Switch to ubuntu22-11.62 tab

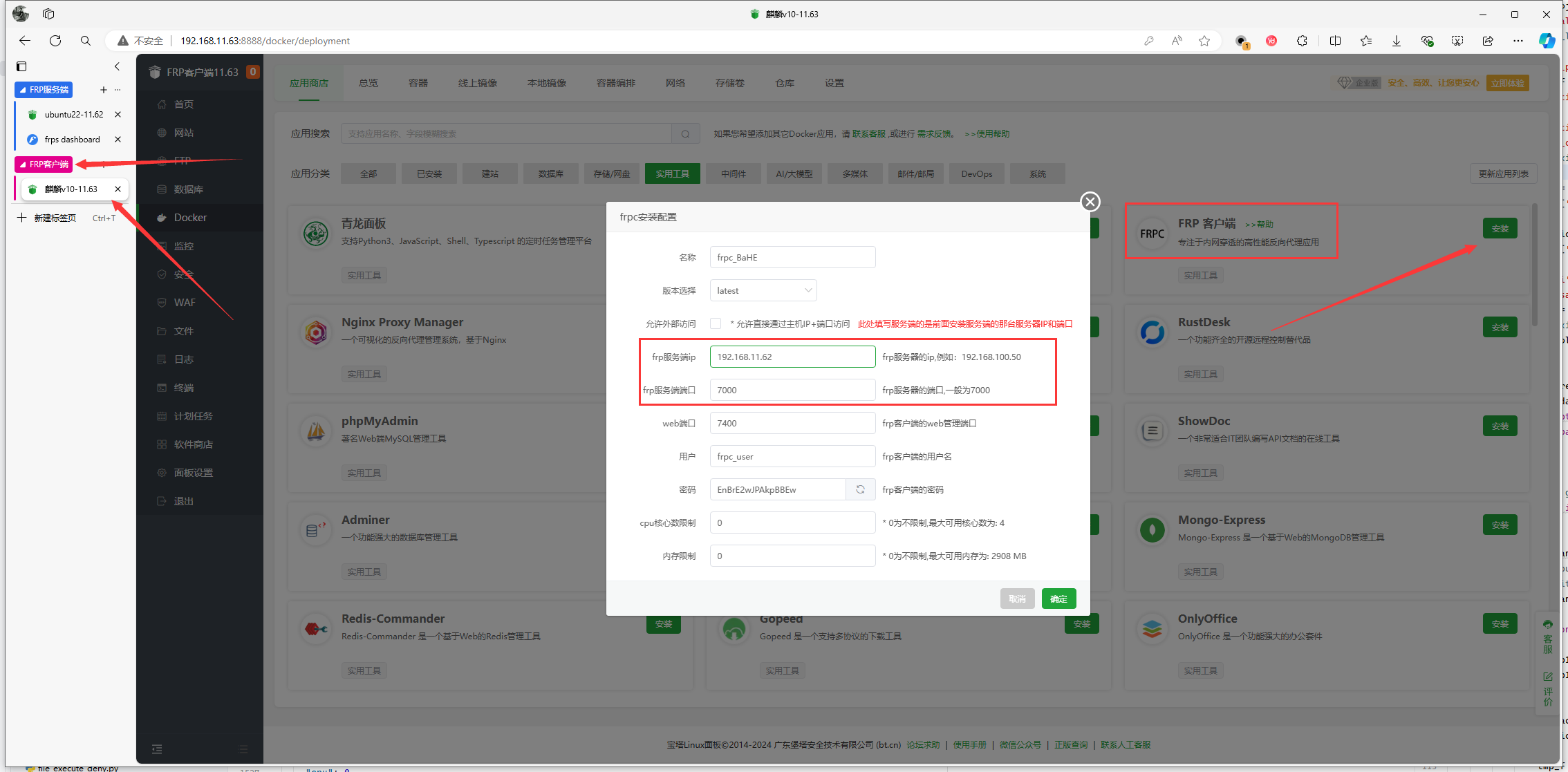(x=72, y=115)
